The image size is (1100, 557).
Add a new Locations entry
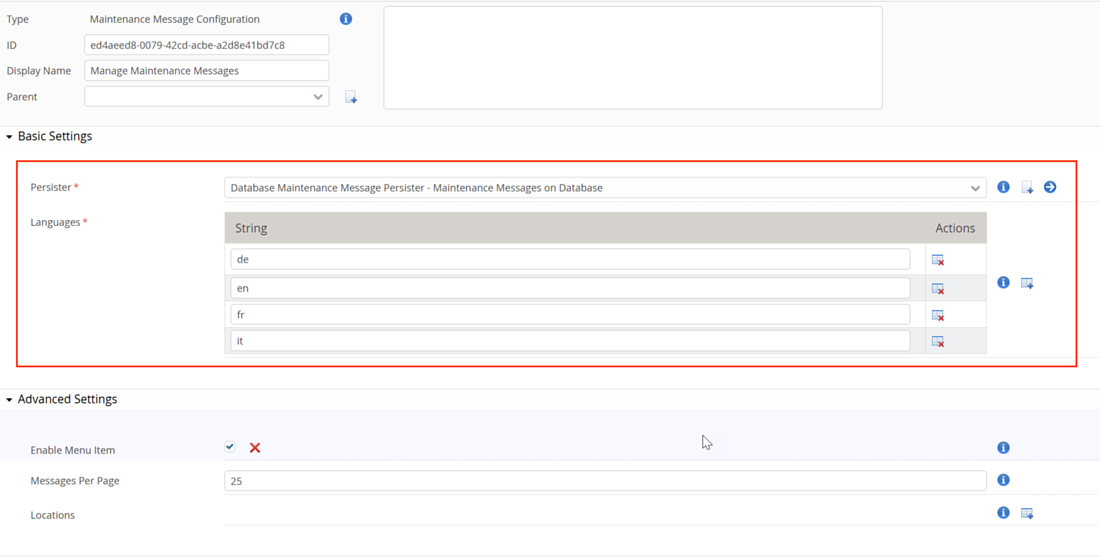coord(1027,513)
